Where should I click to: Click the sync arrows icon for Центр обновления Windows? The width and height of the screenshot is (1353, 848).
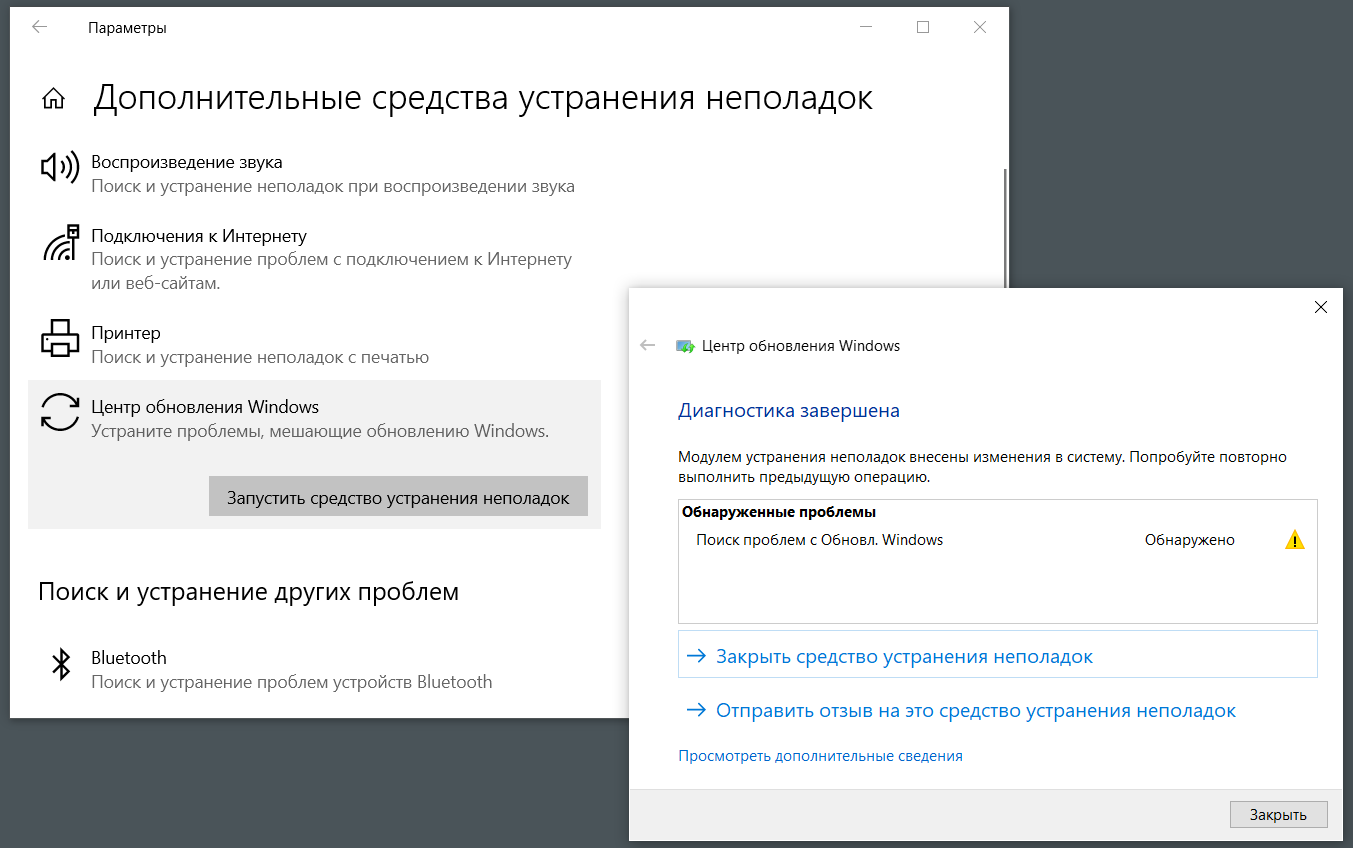pyautogui.click(x=59, y=412)
